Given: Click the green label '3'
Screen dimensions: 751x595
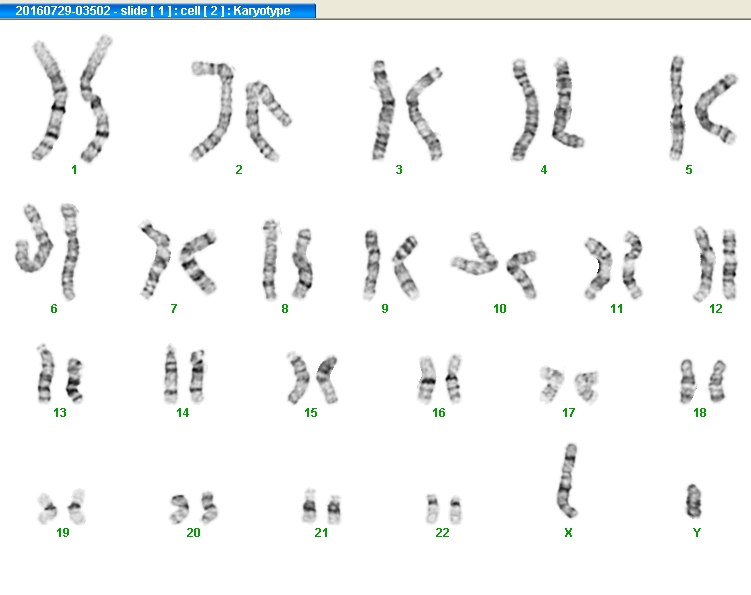Looking at the screenshot, I should click(x=399, y=170).
